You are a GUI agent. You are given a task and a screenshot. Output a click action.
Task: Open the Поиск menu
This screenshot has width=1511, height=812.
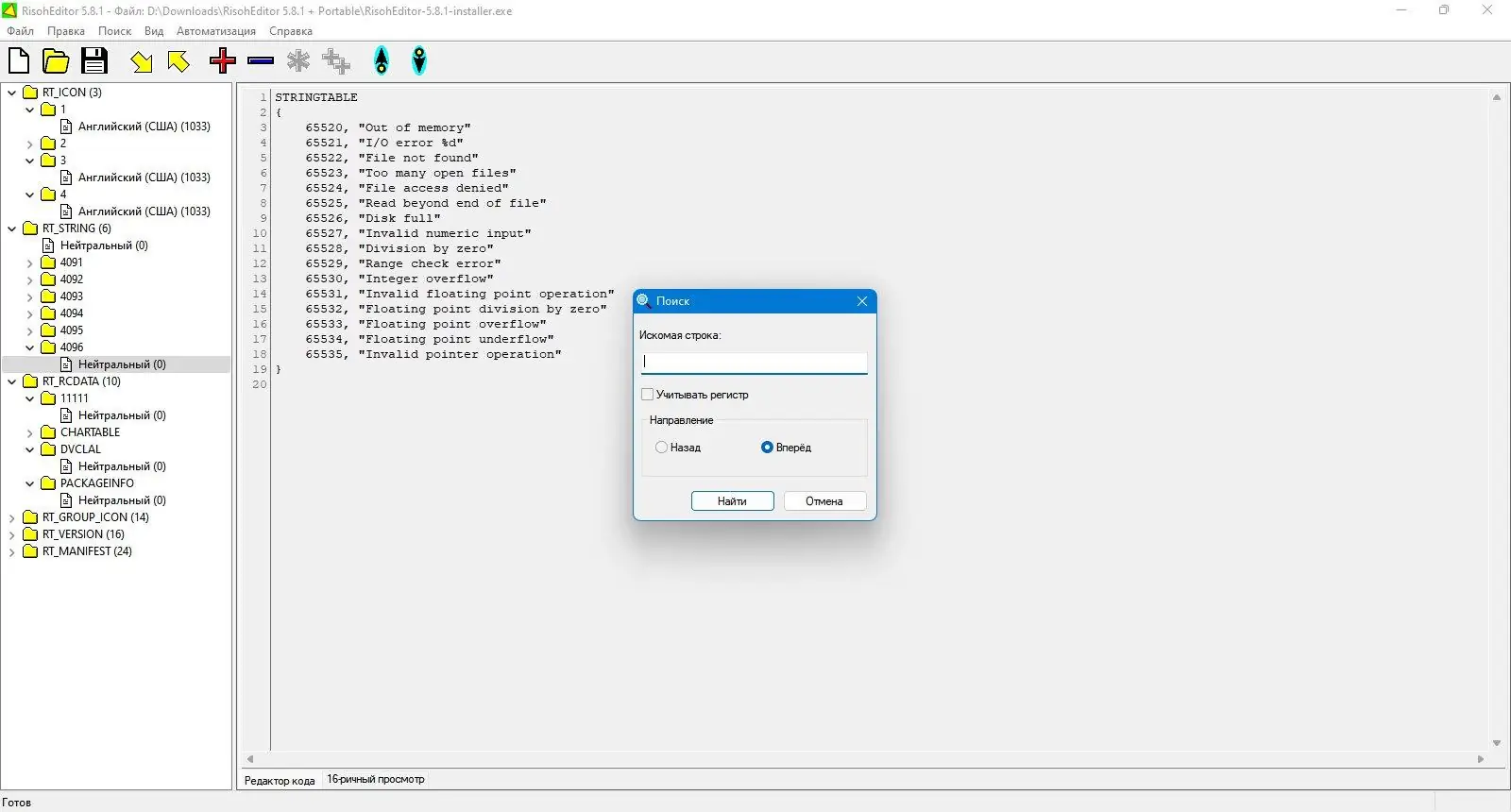coord(115,31)
